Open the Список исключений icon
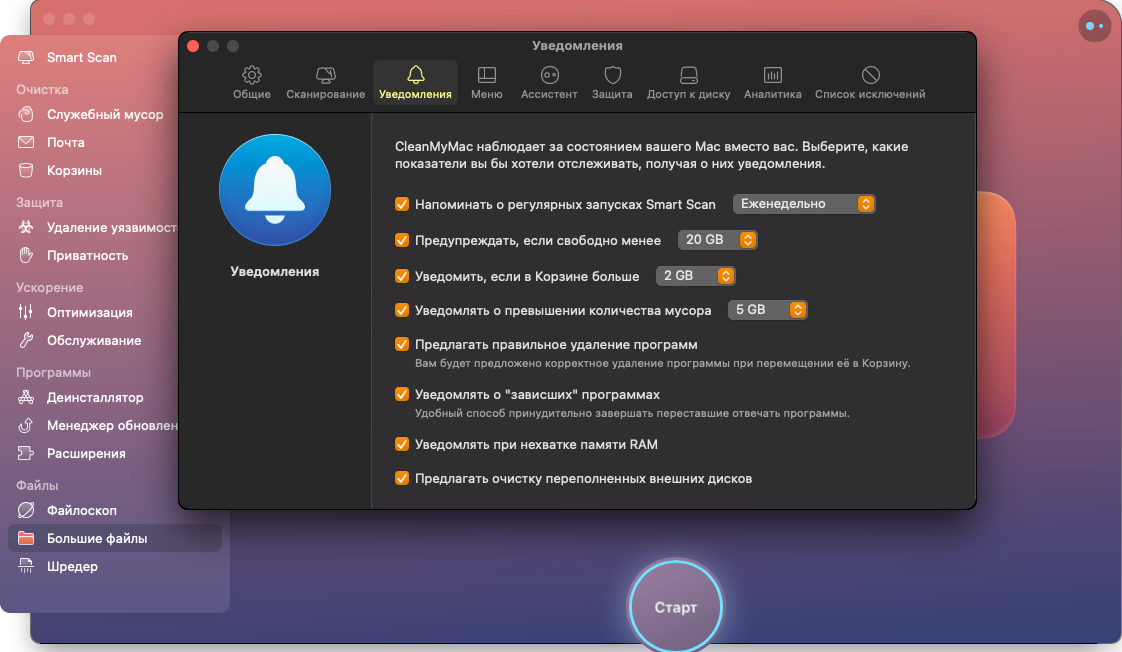The height and width of the screenshot is (652, 1122). click(870, 76)
